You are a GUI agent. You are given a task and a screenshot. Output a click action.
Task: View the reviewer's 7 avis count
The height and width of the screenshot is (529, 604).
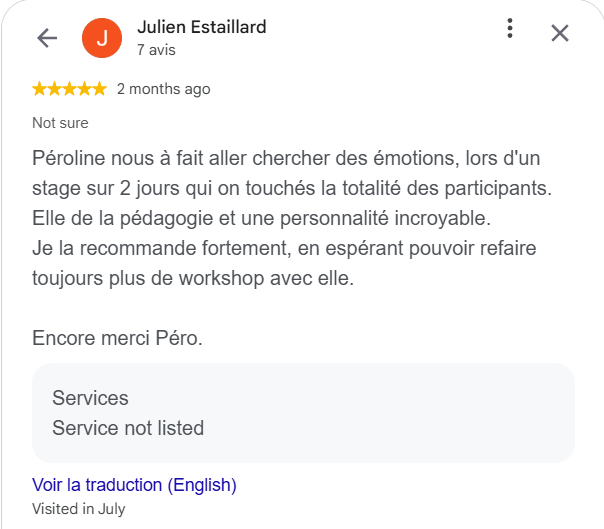(x=156, y=50)
